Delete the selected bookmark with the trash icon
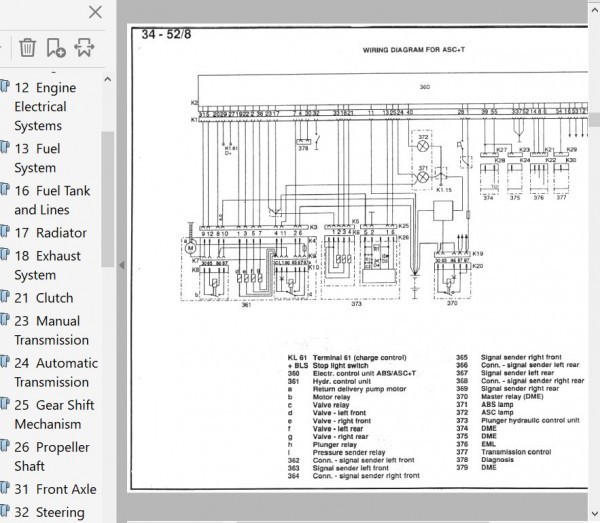The image size is (600, 523). 28,47
